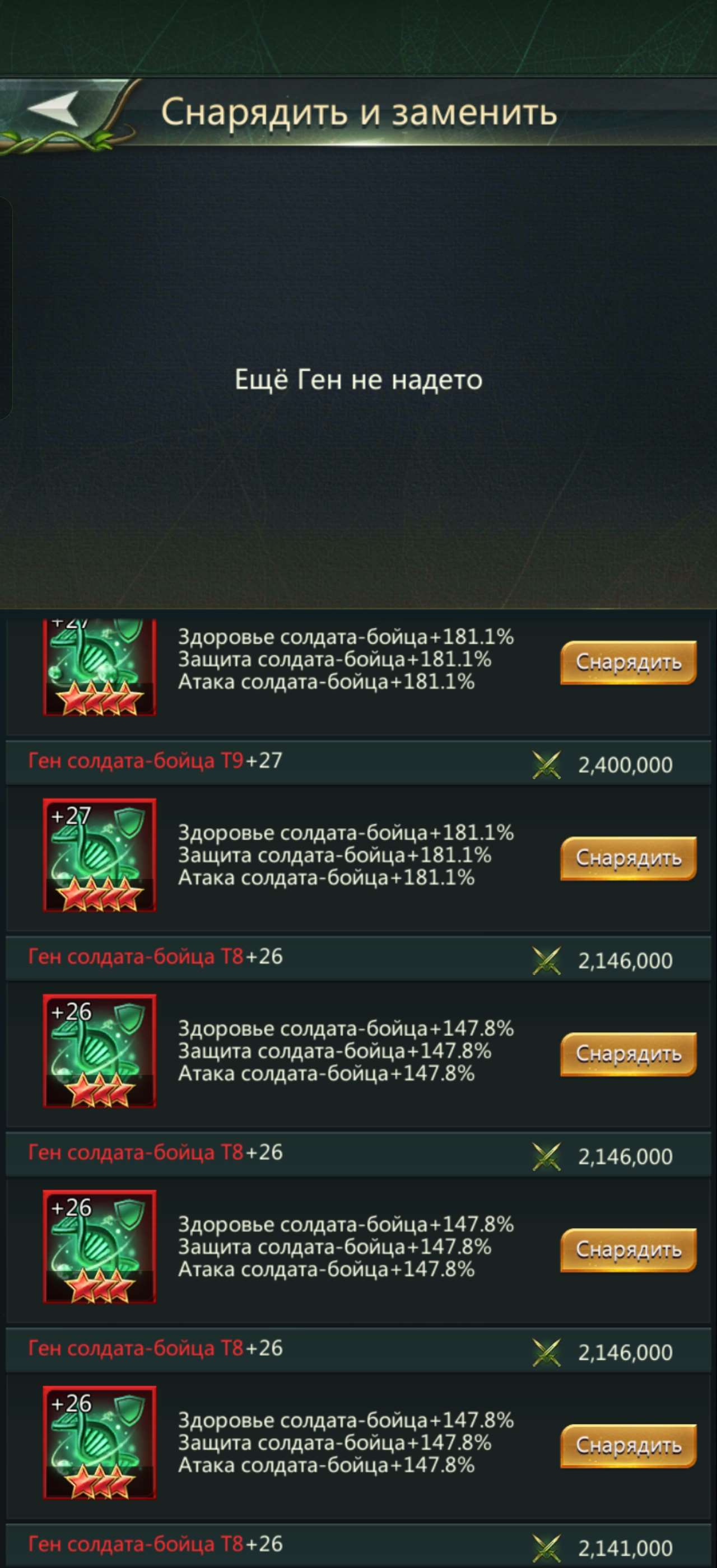Tap the 'Снарядить и заменить' title

(359, 112)
